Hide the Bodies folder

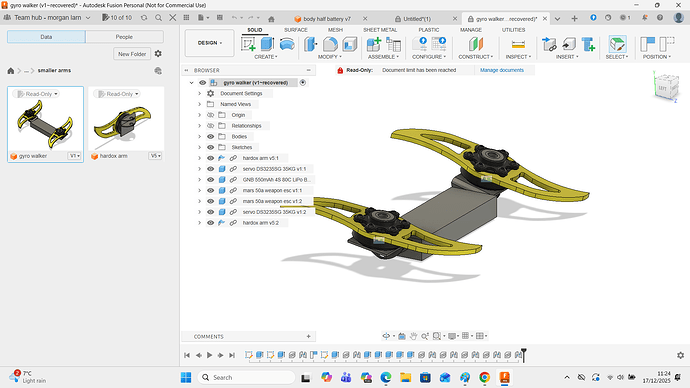(x=210, y=136)
